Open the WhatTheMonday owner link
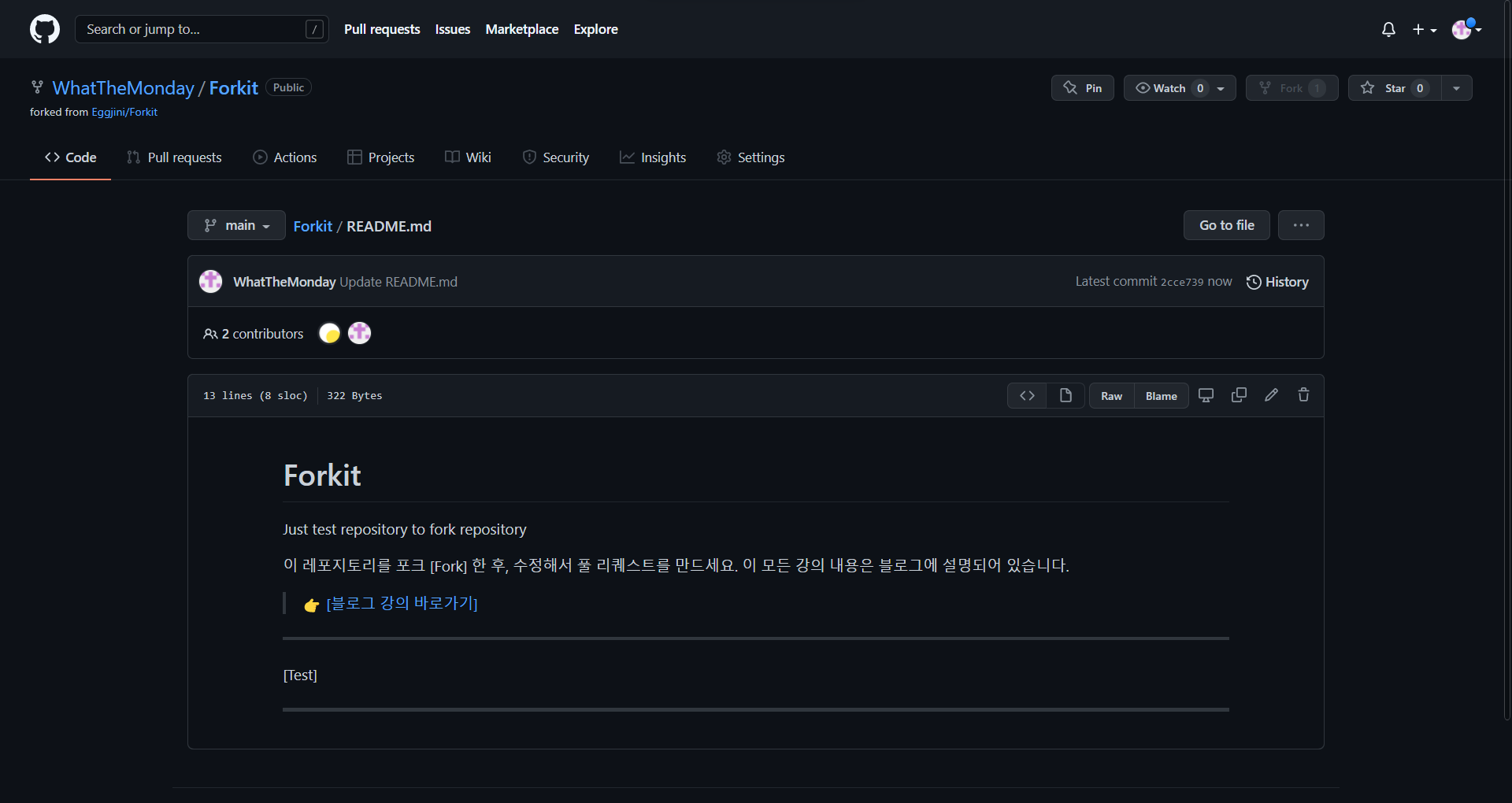 (124, 87)
